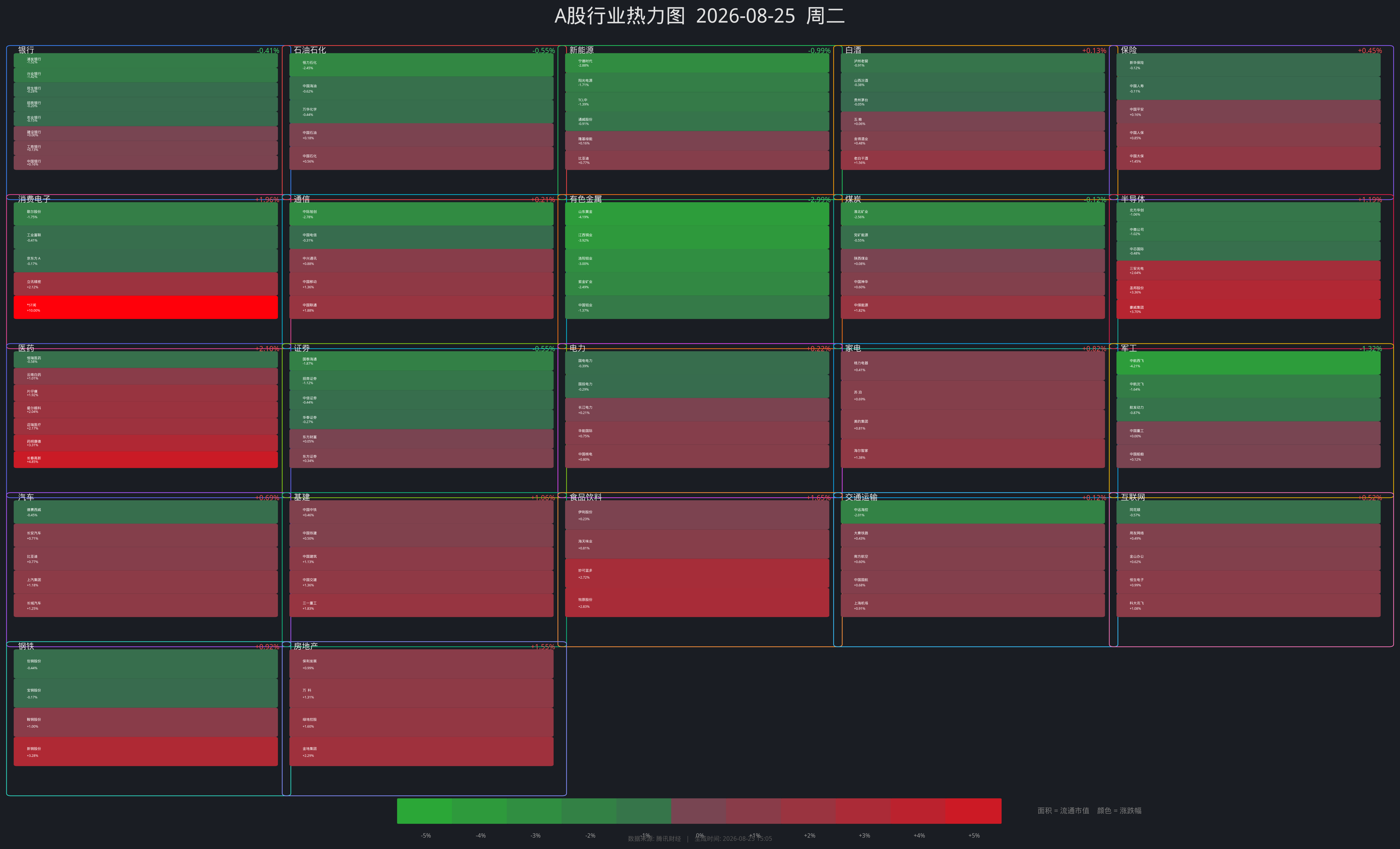Select the 保利发展 tile in 房地产
This screenshot has width=1400, height=849.
pyautogui.click(x=421, y=664)
